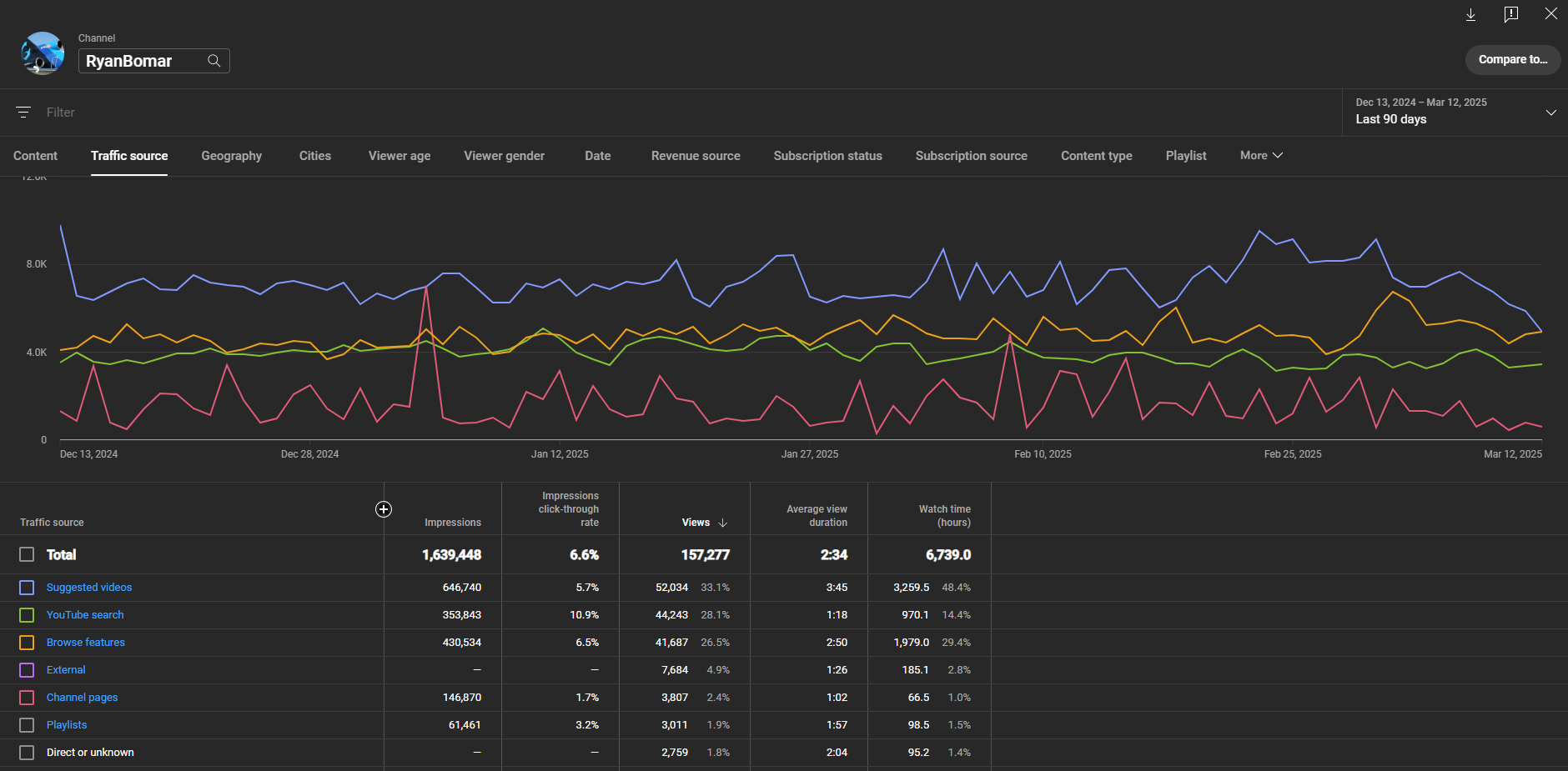Image resolution: width=1568 pixels, height=771 pixels.
Task: Check the Playlists row checkbox
Action: click(x=27, y=725)
